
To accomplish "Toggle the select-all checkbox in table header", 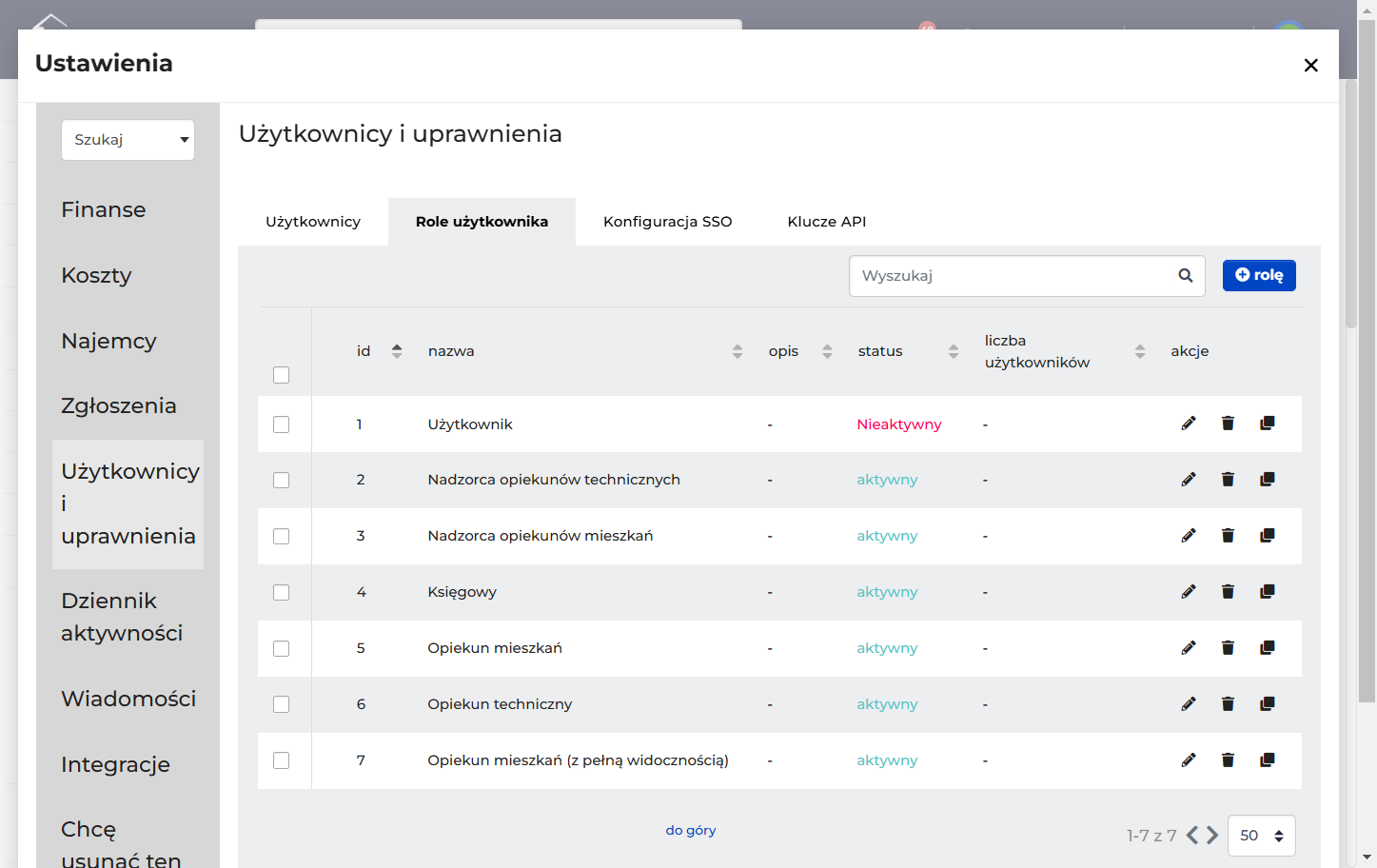I will point(281,375).
